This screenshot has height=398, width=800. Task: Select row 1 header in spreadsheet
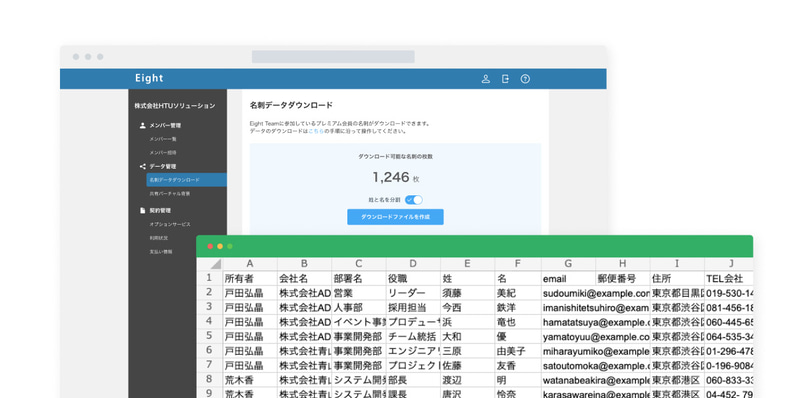click(x=209, y=278)
